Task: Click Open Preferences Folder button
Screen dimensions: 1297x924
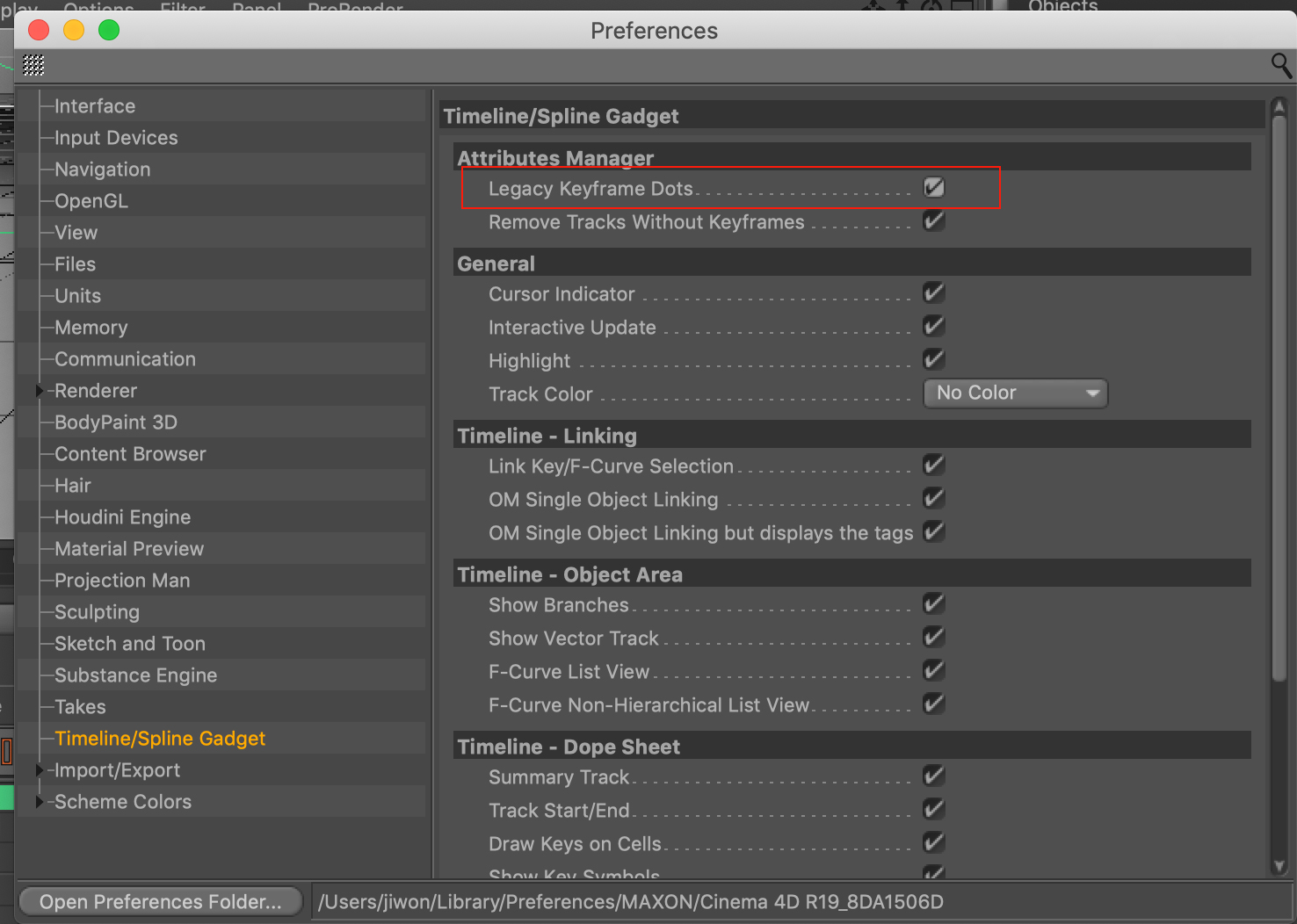Action: (160, 902)
